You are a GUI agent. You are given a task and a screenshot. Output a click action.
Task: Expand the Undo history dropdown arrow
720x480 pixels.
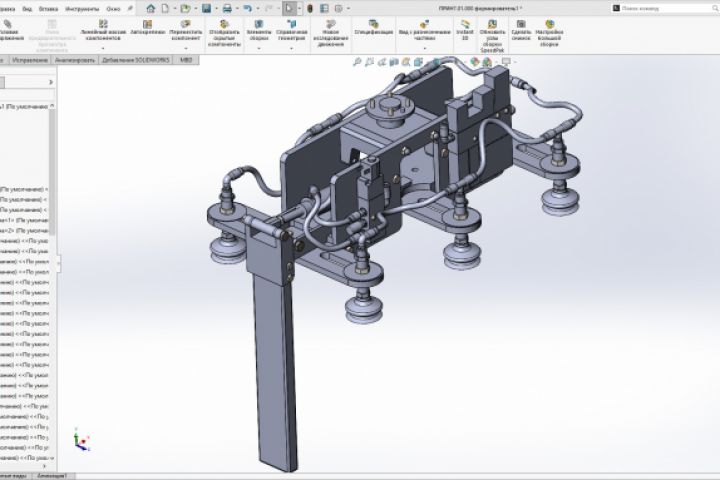257,8
